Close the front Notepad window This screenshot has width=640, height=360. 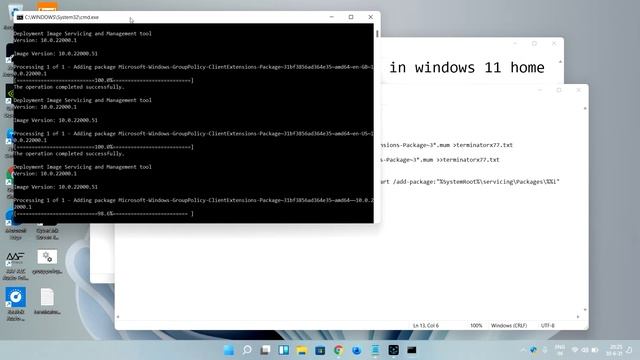(x=578, y=90)
